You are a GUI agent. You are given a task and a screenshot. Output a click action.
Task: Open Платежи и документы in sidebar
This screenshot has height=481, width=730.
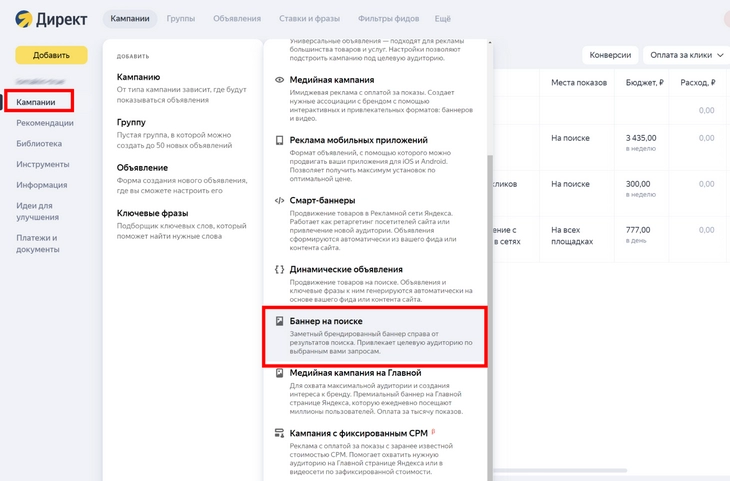point(38,244)
